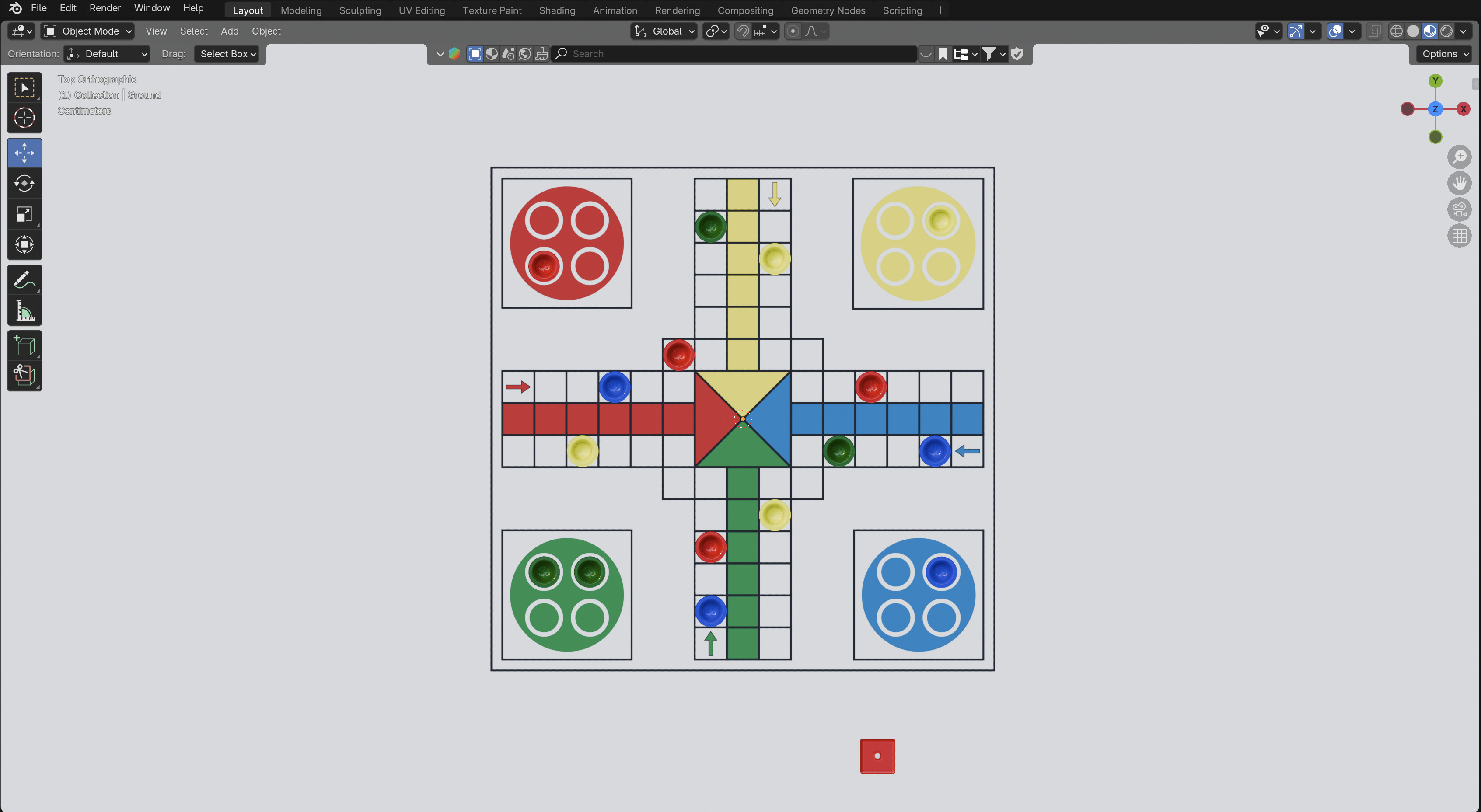Screen dimensions: 1481x812
Task: Select the Add Cube tool
Action: [24, 345]
